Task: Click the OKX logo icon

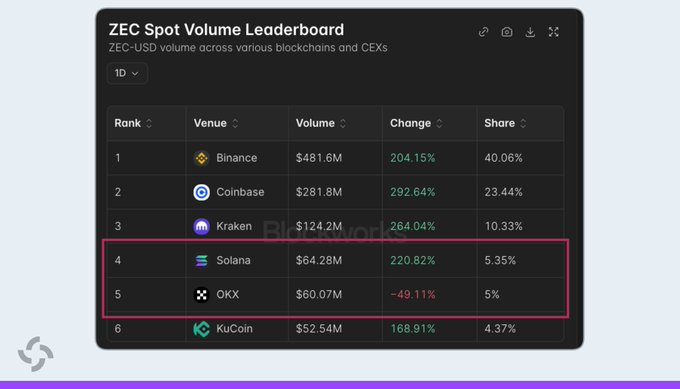Action: pyautogui.click(x=201, y=295)
